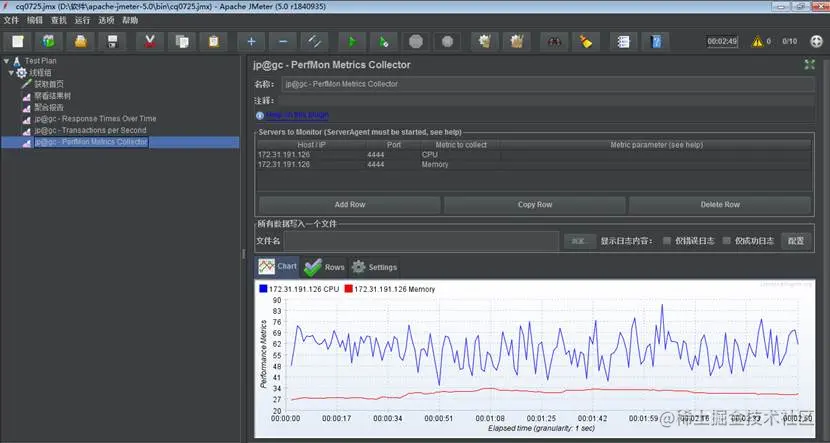
Task: Select Test Plan in the tree
Action: point(40,61)
